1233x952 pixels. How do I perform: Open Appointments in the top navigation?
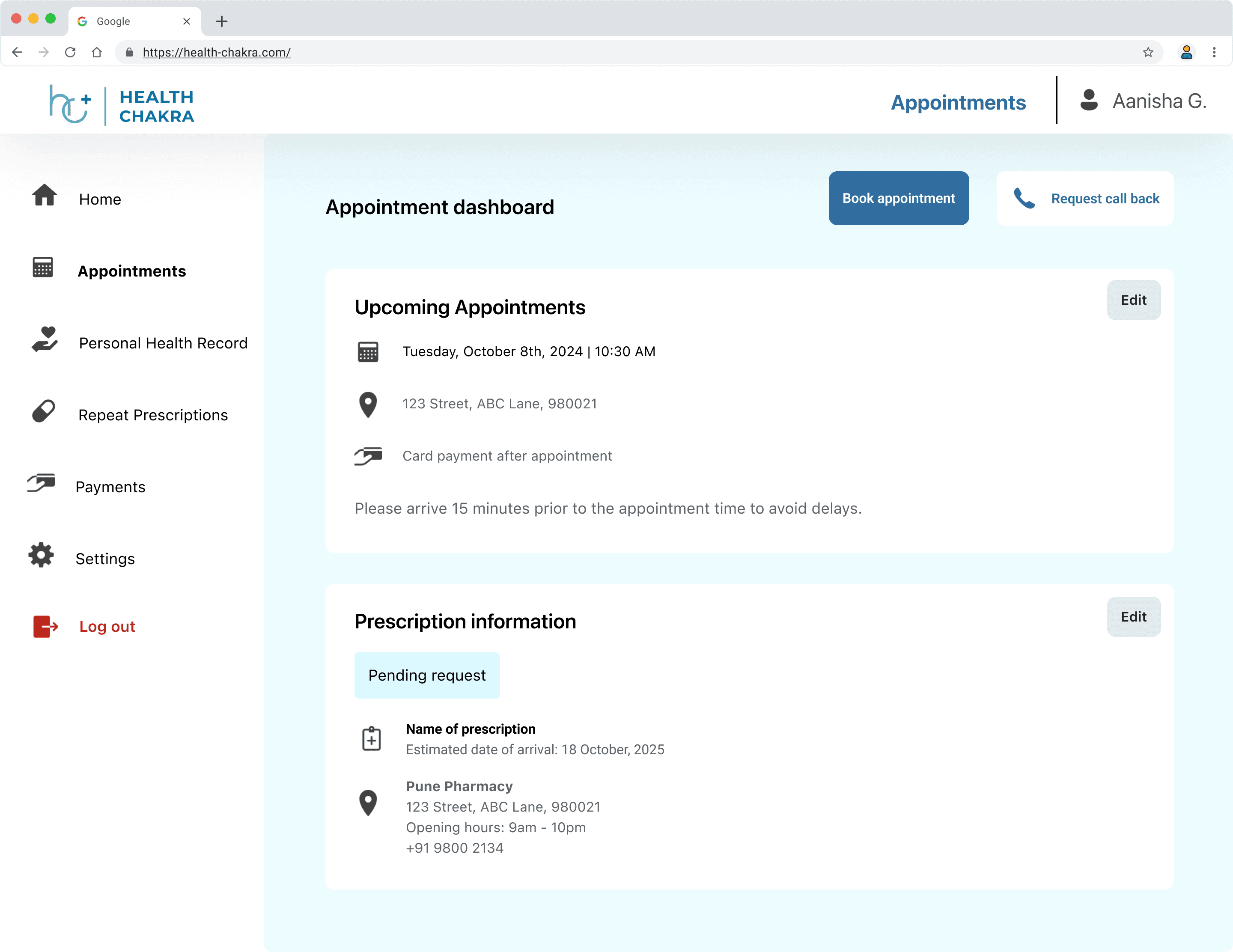tap(958, 103)
